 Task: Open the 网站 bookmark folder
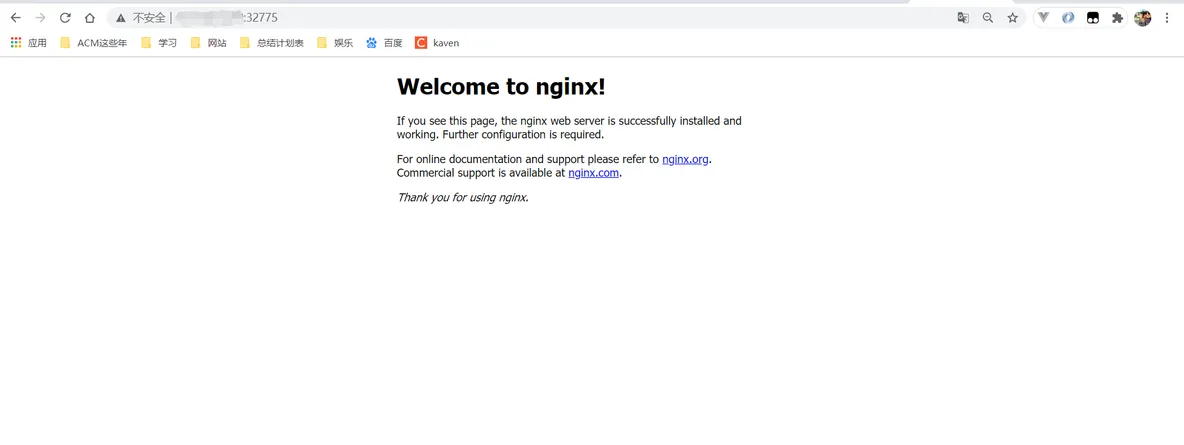point(209,43)
